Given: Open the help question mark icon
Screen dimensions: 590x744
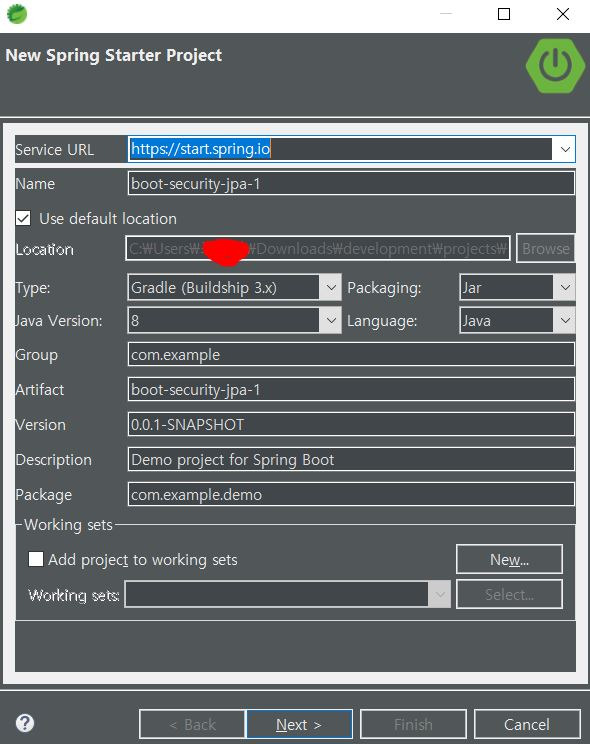Looking at the screenshot, I should 25,723.
